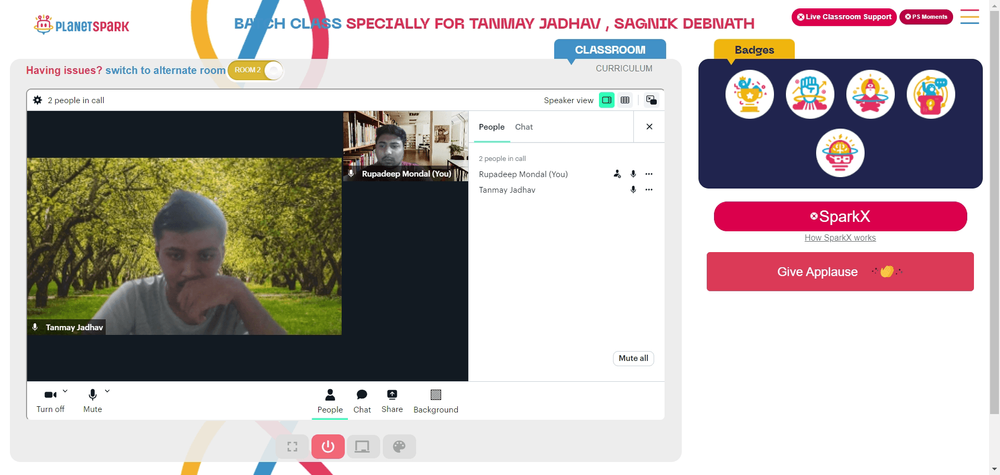Toggle the ROOM 2 alternate room switch
This screenshot has width=1000, height=475.
(x=255, y=70)
